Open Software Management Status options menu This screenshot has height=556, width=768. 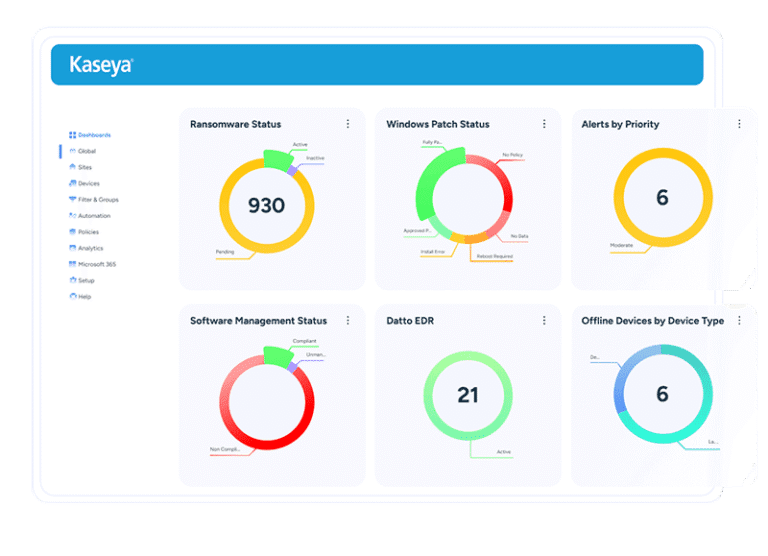(x=348, y=320)
